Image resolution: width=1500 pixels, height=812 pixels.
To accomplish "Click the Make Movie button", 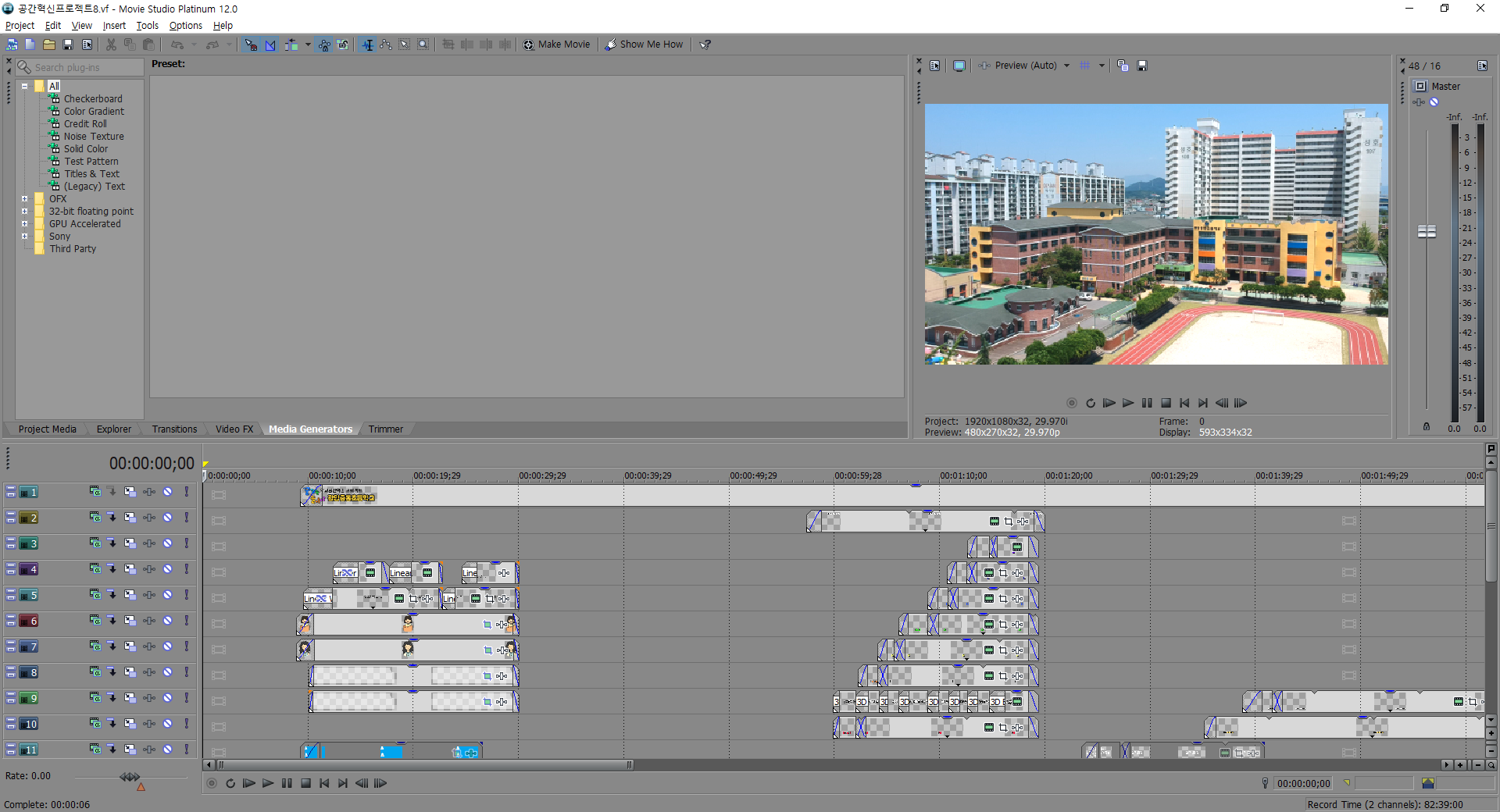I will click(557, 45).
